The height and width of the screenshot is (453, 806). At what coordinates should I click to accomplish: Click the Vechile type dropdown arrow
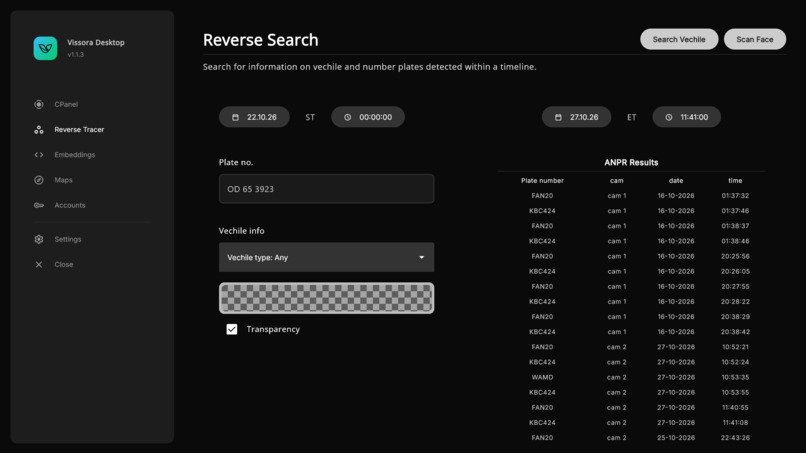coord(422,258)
